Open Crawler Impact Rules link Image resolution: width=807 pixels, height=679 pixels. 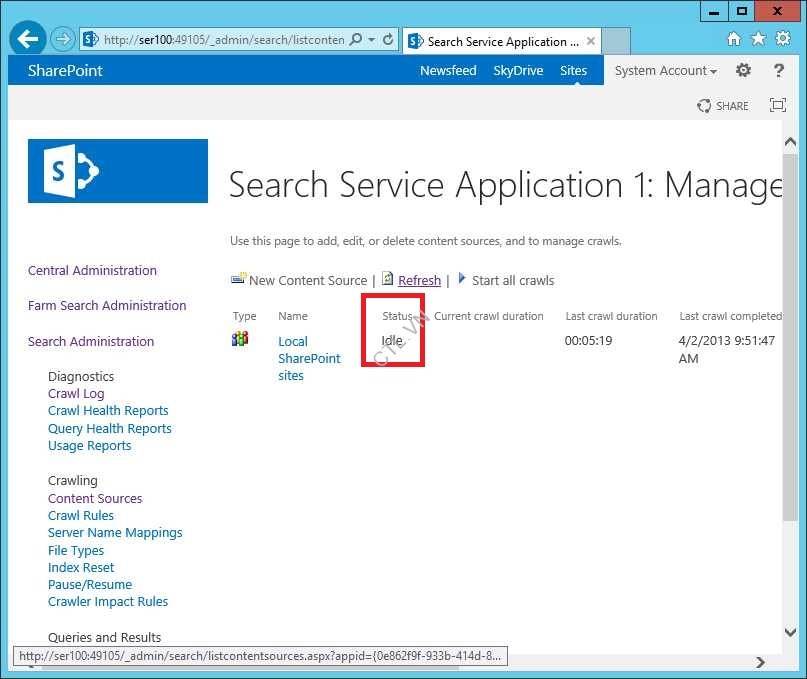(108, 602)
